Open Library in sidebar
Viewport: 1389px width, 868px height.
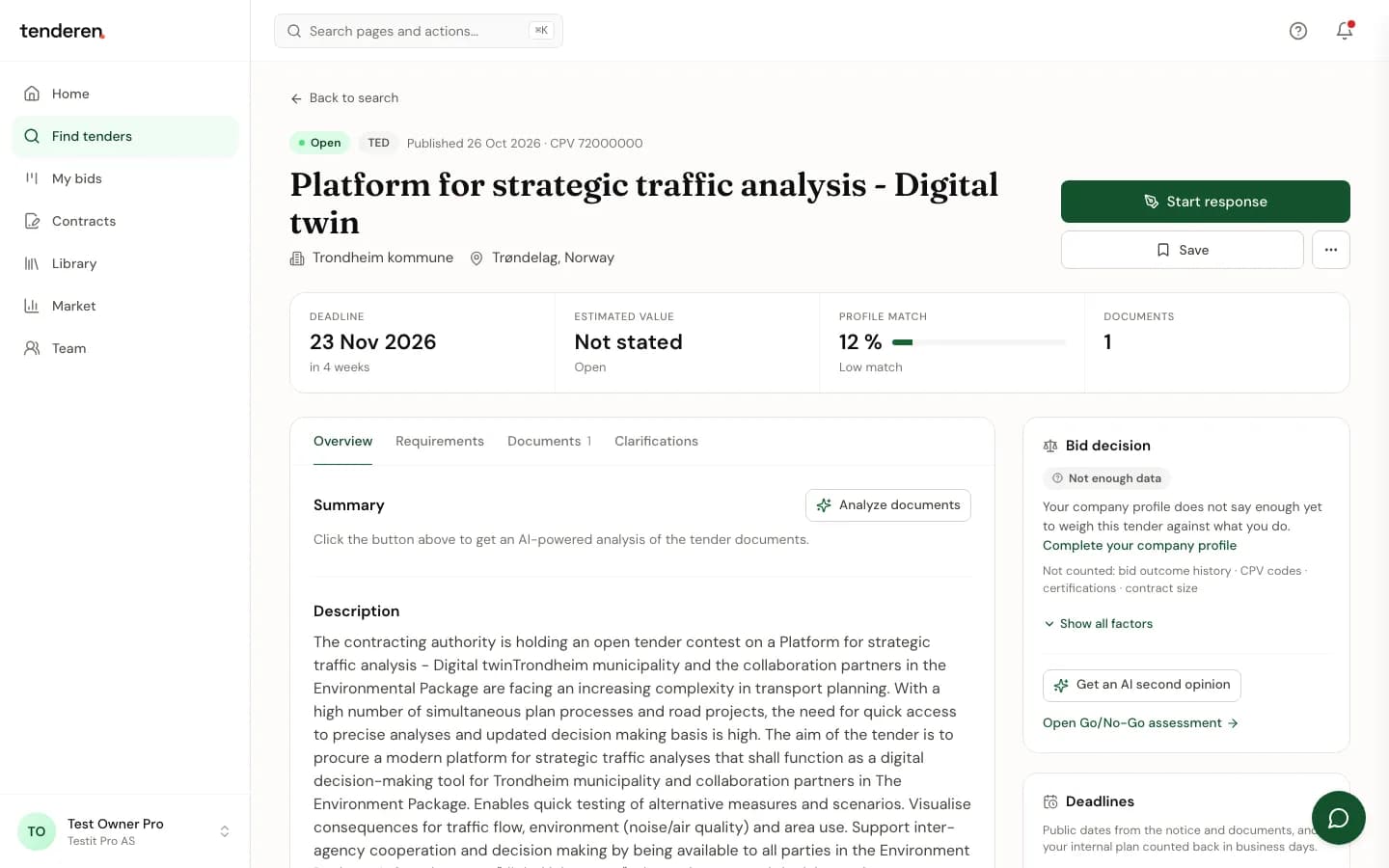[125, 263]
